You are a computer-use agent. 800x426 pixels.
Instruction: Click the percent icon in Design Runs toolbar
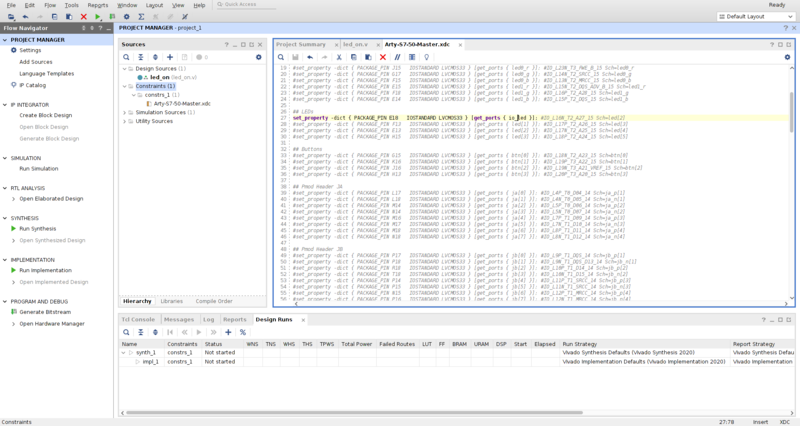pos(243,332)
